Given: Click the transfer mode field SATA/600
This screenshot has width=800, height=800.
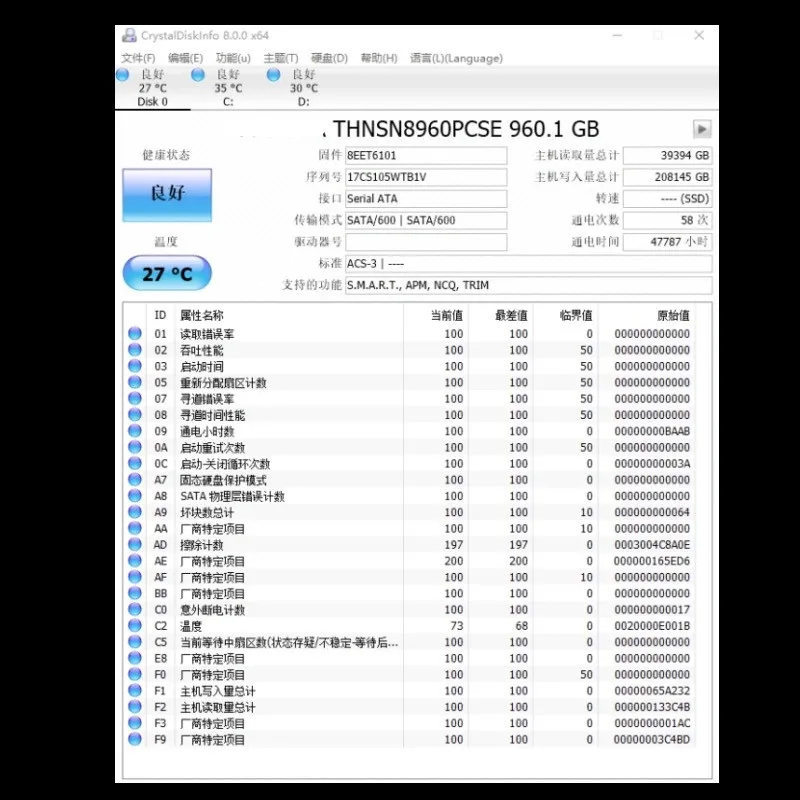Looking at the screenshot, I should [426, 220].
